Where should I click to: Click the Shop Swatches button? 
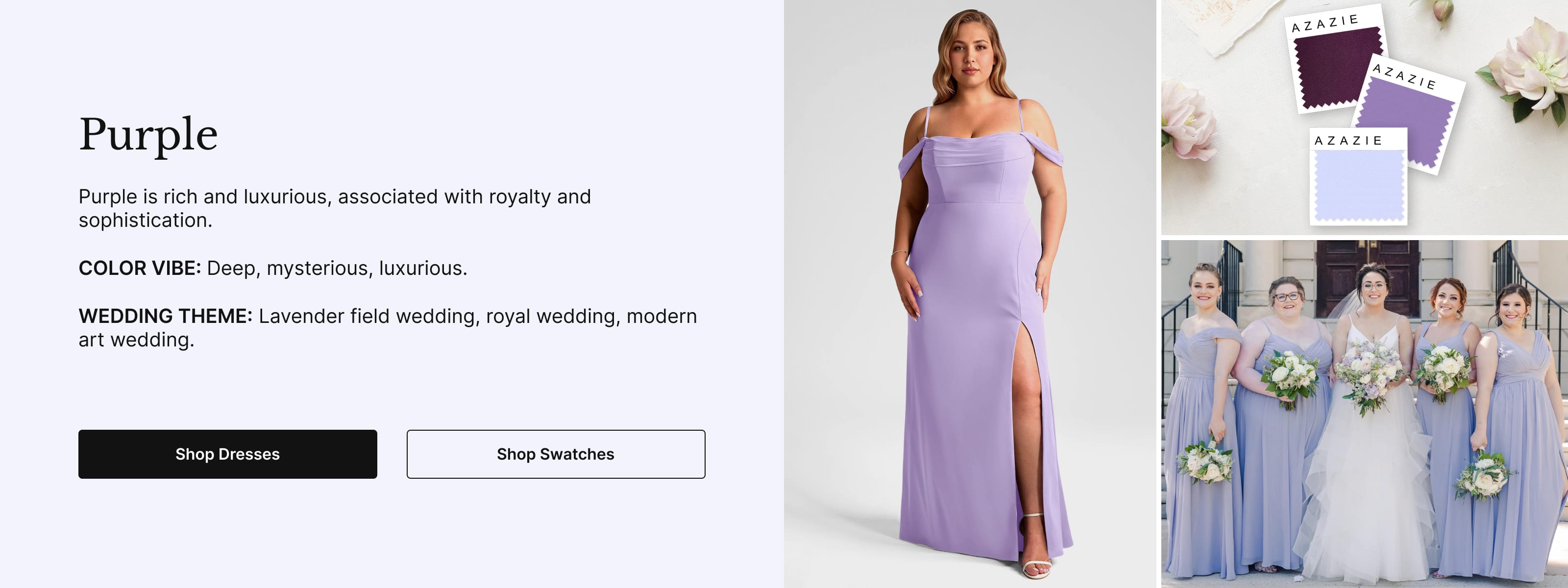click(x=555, y=454)
